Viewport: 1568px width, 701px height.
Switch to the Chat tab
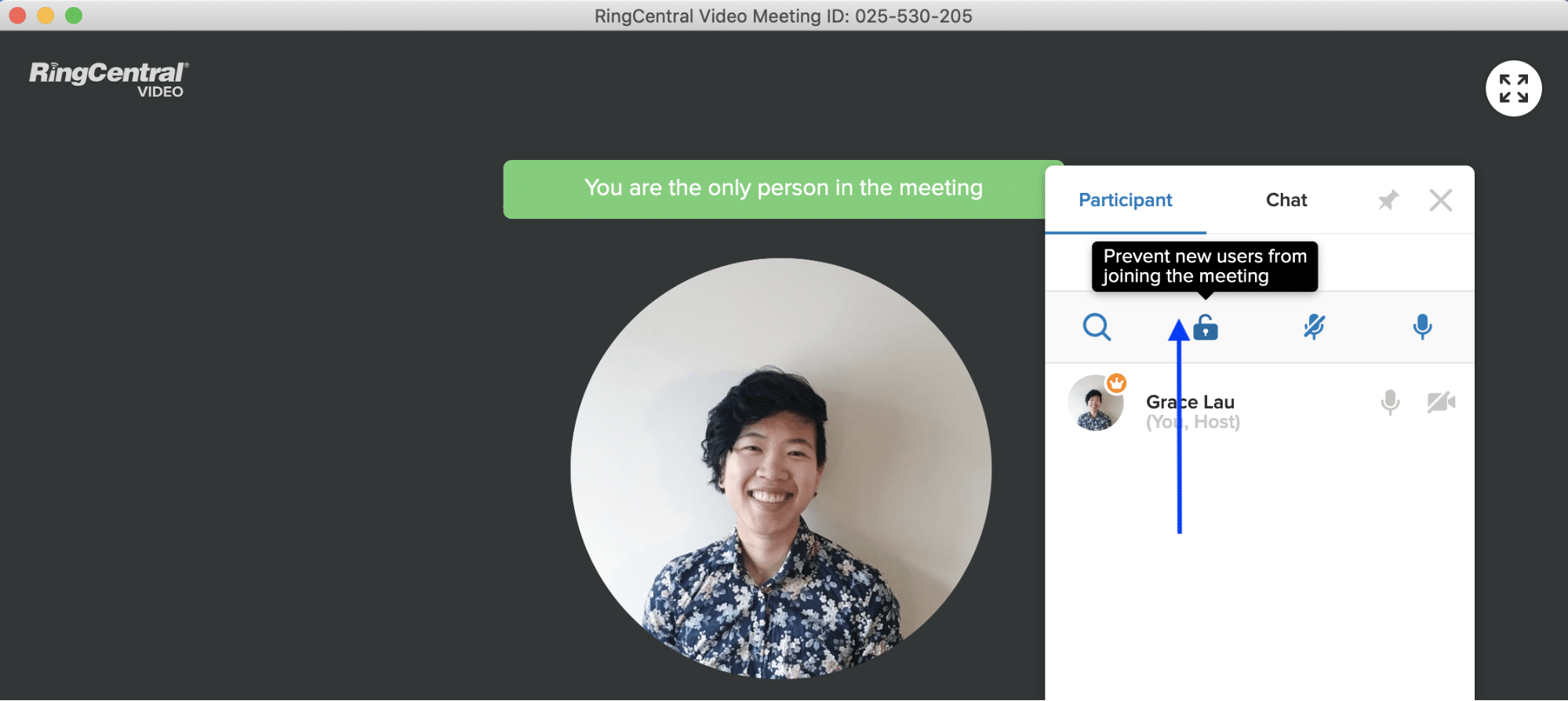click(1286, 201)
